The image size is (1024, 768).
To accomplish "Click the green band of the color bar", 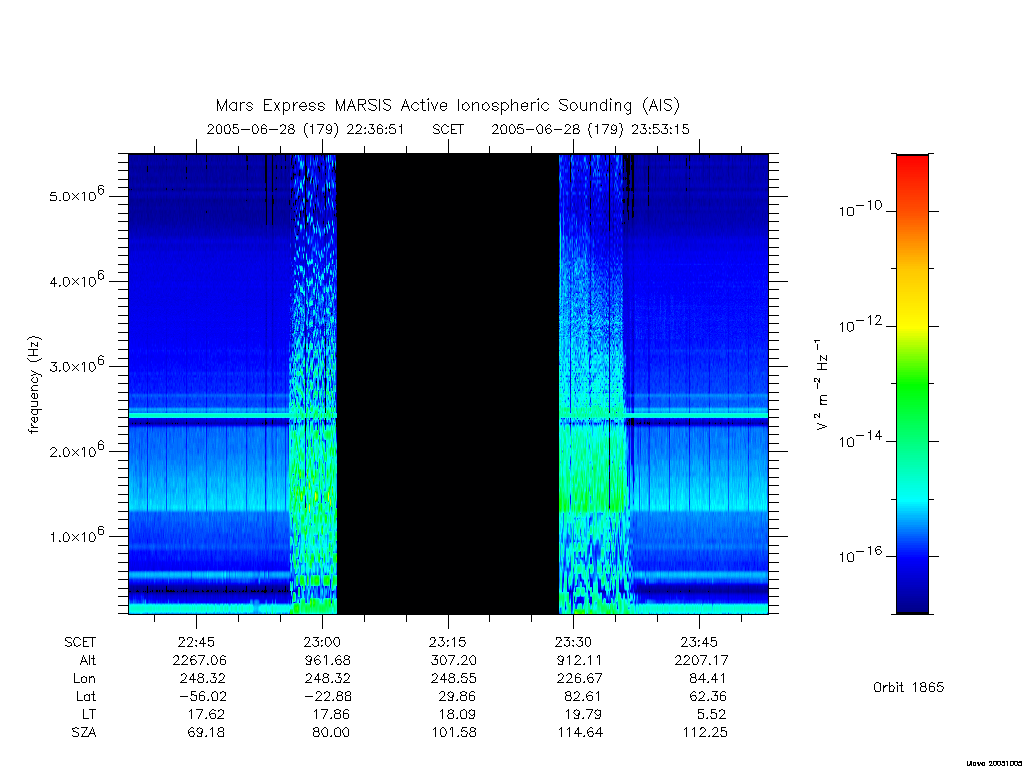I will tap(912, 385).
